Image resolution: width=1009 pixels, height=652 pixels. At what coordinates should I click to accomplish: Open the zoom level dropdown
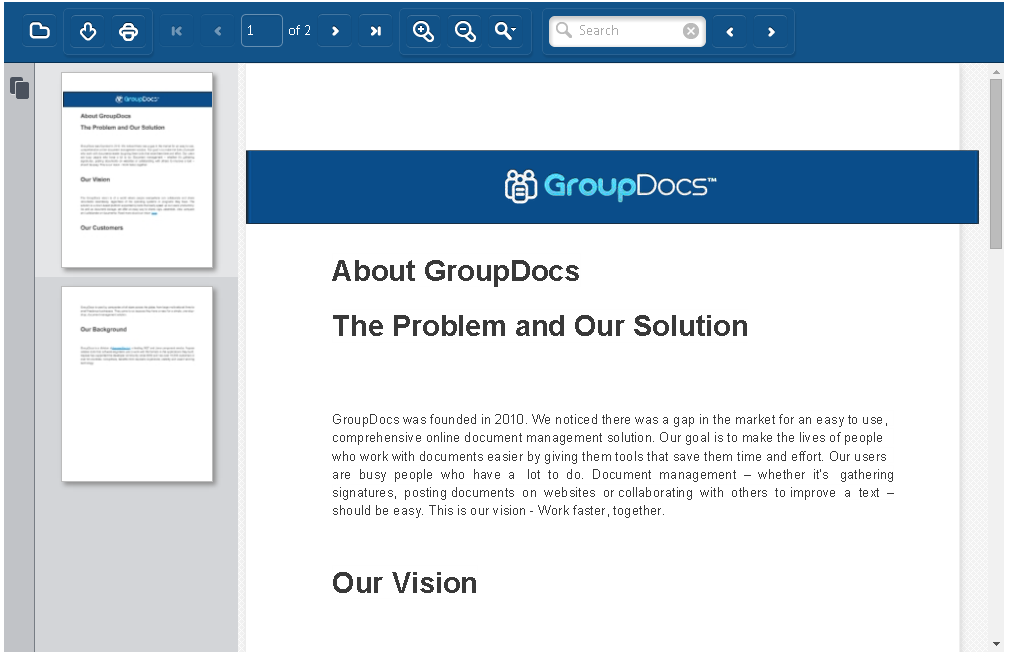pos(505,31)
